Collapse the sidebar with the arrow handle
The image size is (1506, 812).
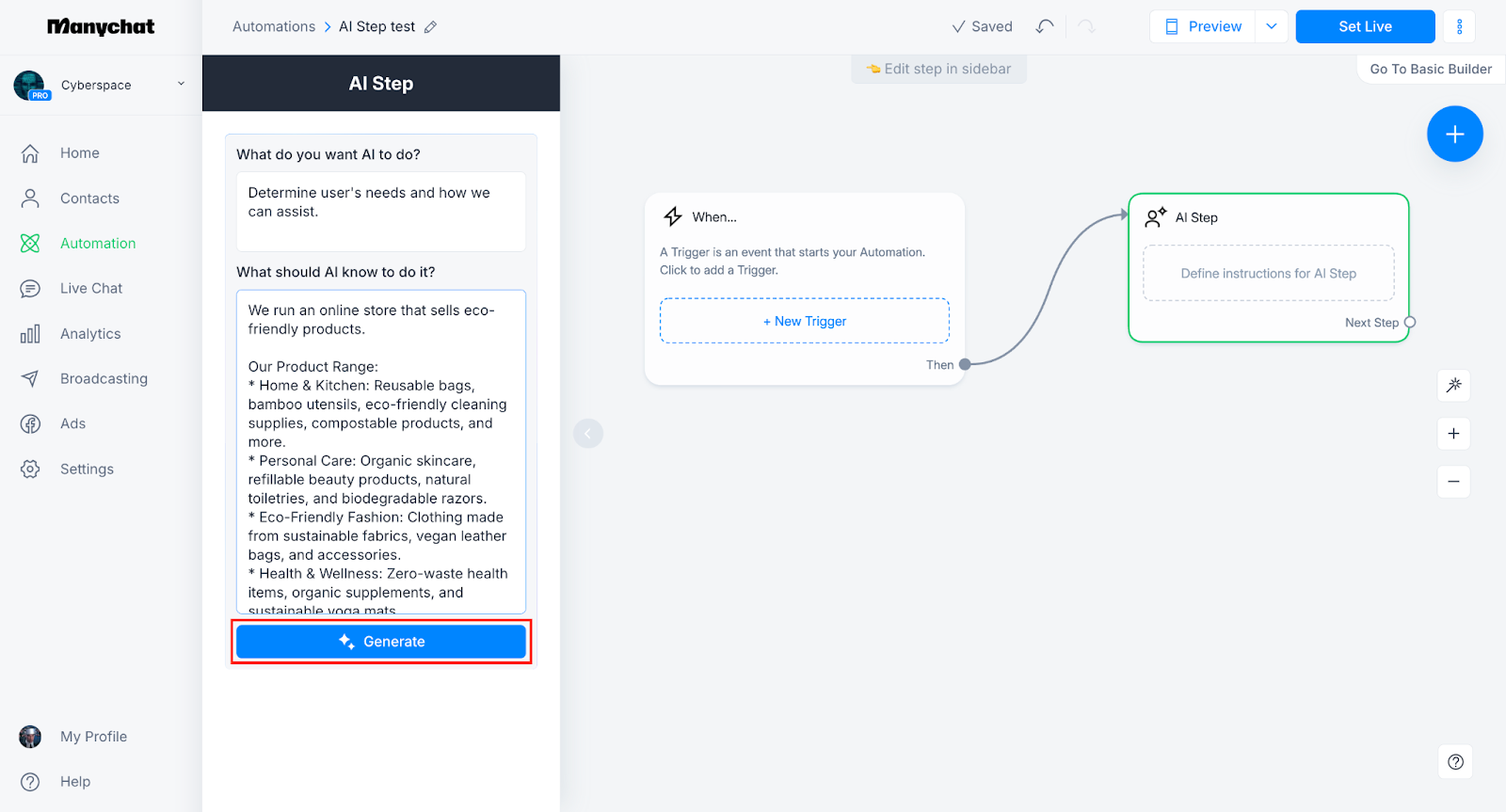pos(588,434)
